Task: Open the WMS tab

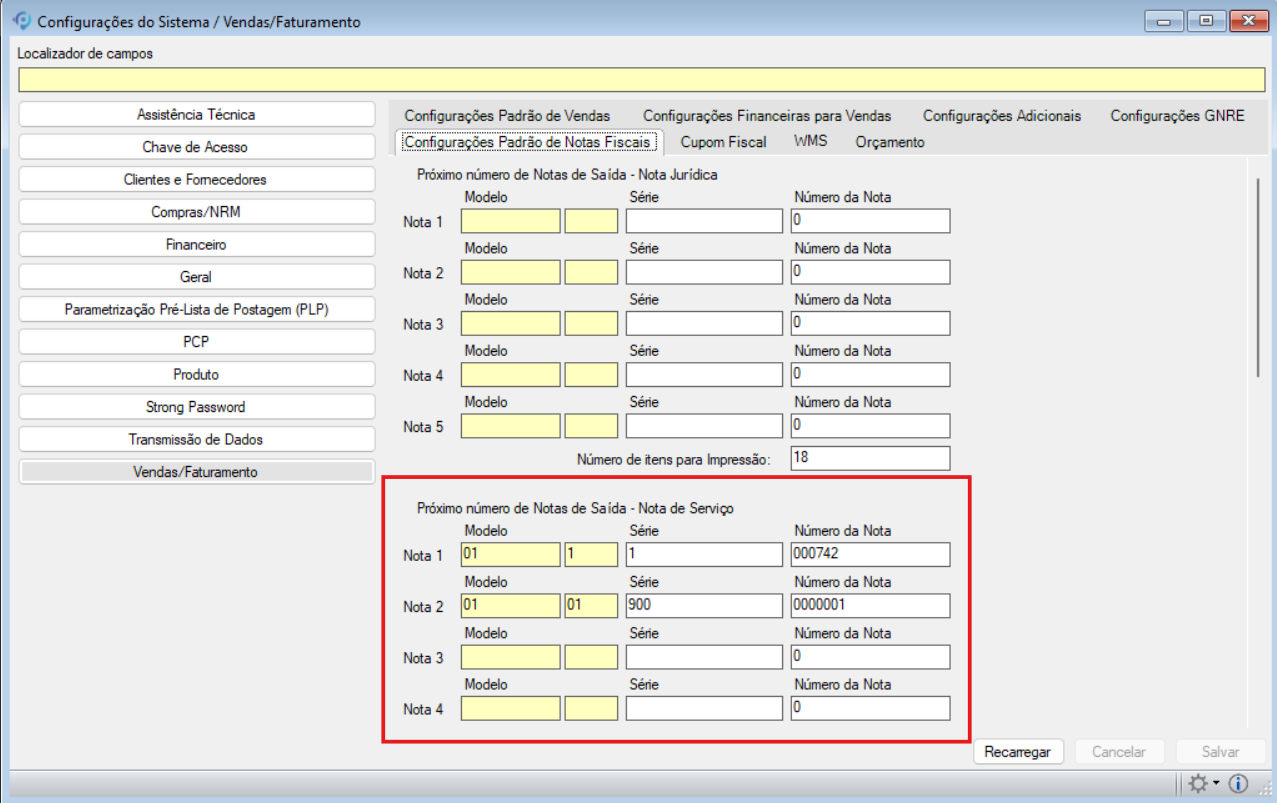Action: tap(810, 142)
